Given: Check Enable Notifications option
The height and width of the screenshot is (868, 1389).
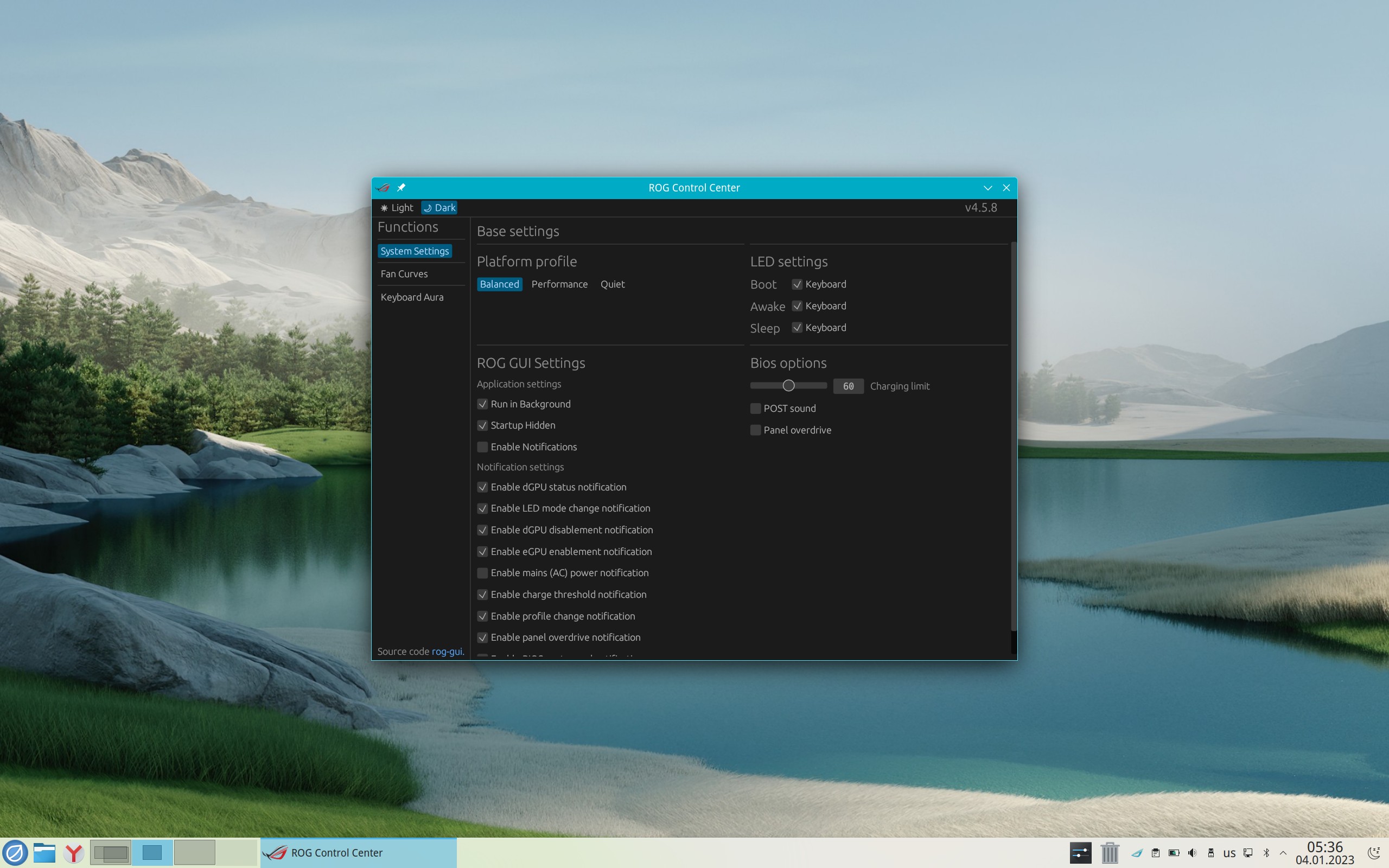Looking at the screenshot, I should pyautogui.click(x=483, y=446).
